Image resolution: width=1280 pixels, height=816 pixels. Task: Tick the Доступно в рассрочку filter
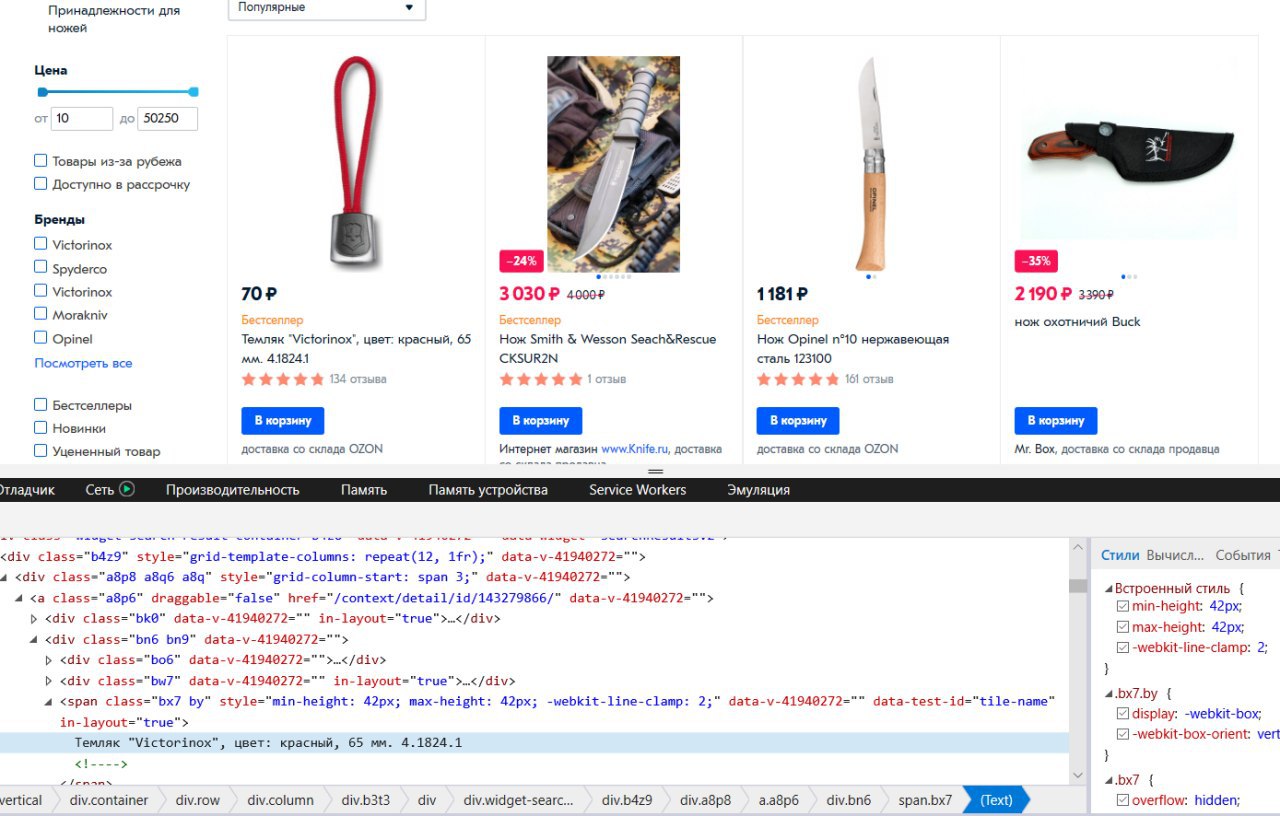[41, 183]
